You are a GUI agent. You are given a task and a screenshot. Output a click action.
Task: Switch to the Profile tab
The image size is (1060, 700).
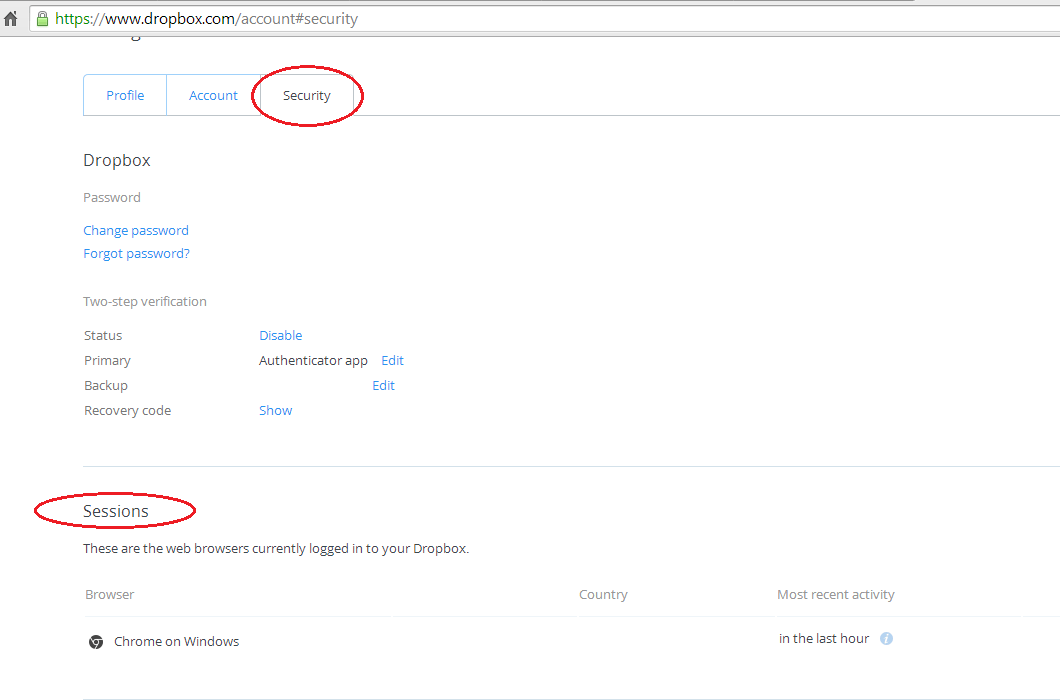[x=125, y=96]
